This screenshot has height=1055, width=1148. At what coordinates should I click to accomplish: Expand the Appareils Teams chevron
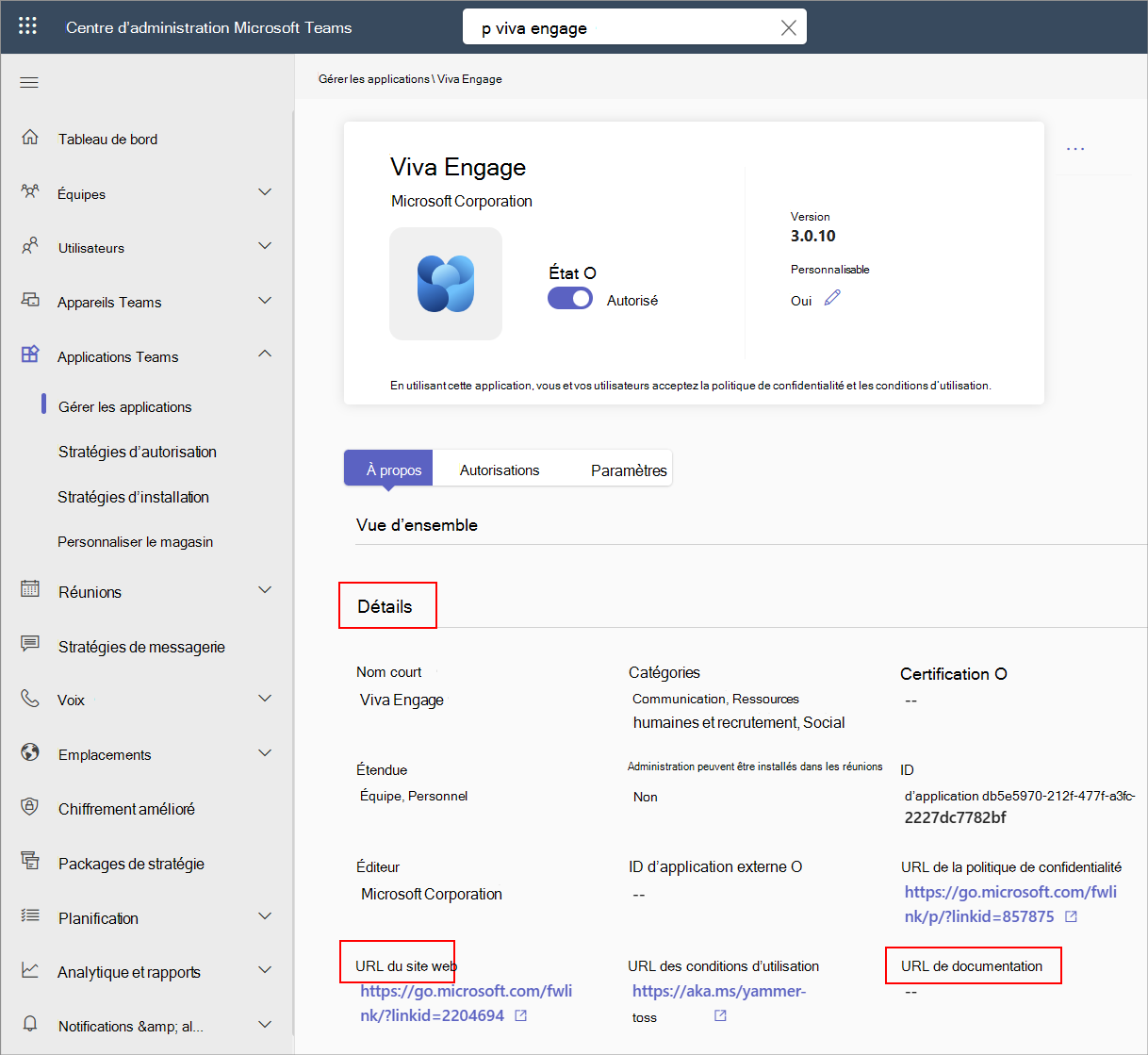[x=265, y=301]
